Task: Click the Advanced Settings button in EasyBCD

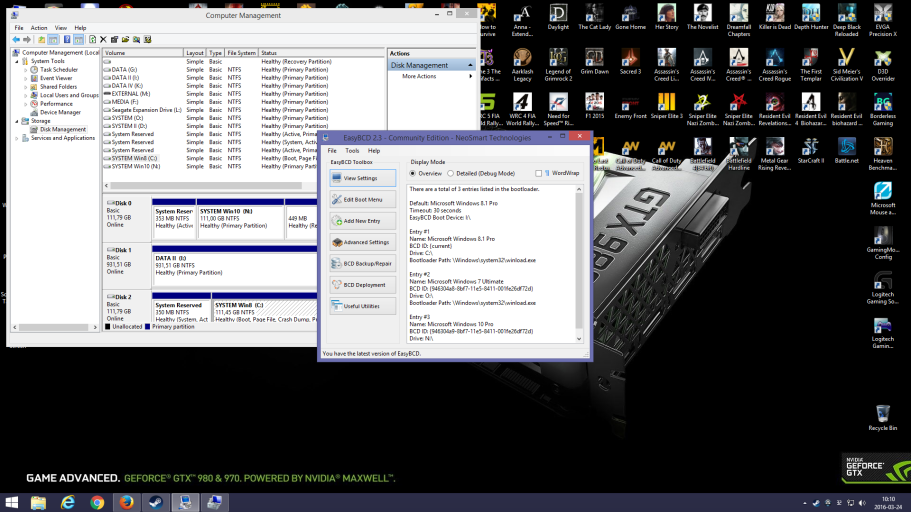Action: pos(363,242)
